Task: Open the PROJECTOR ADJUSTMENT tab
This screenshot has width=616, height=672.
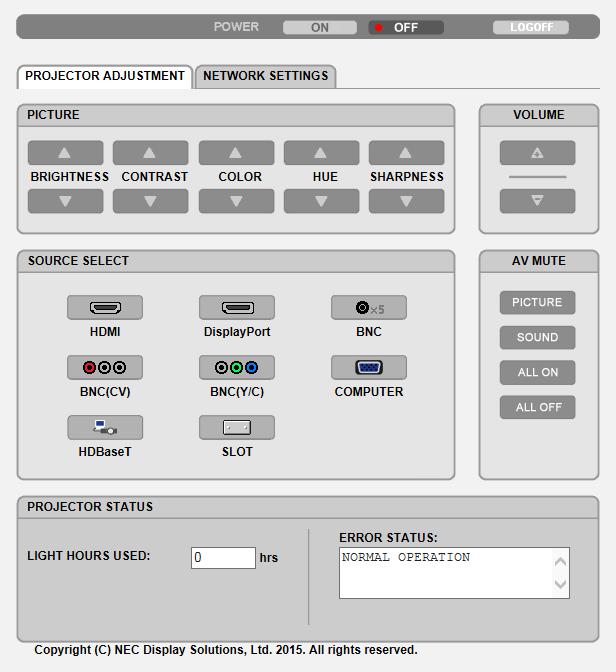Action: pyautogui.click(x=105, y=76)
